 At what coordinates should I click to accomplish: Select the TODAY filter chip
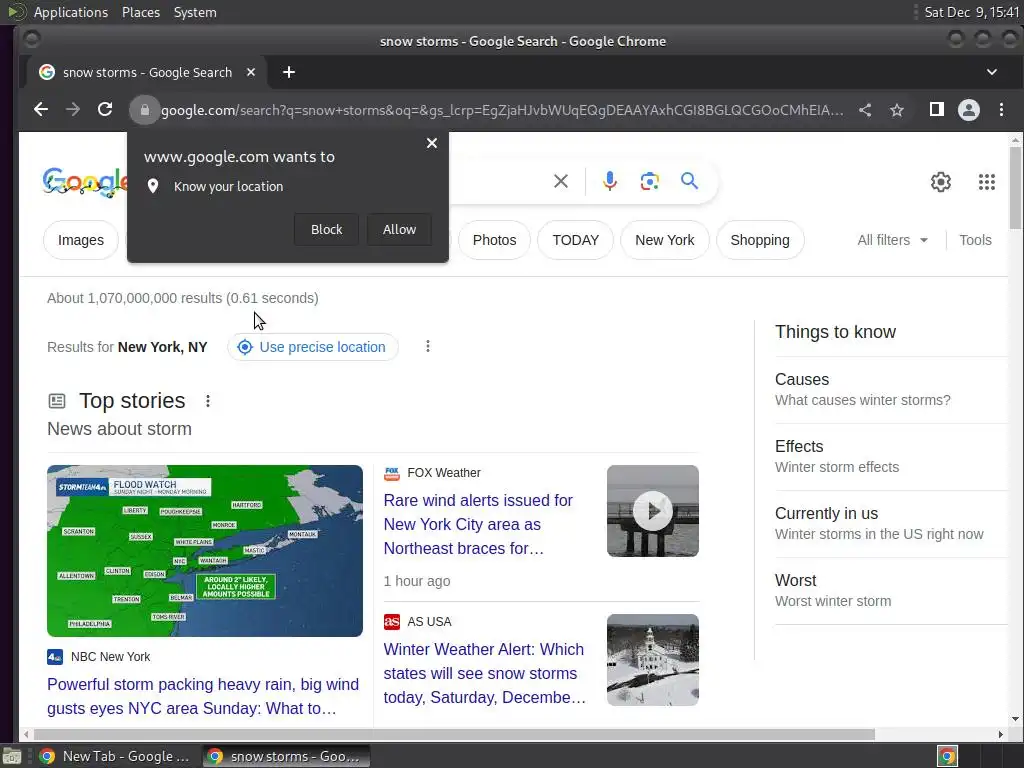[x=575, y=240]
